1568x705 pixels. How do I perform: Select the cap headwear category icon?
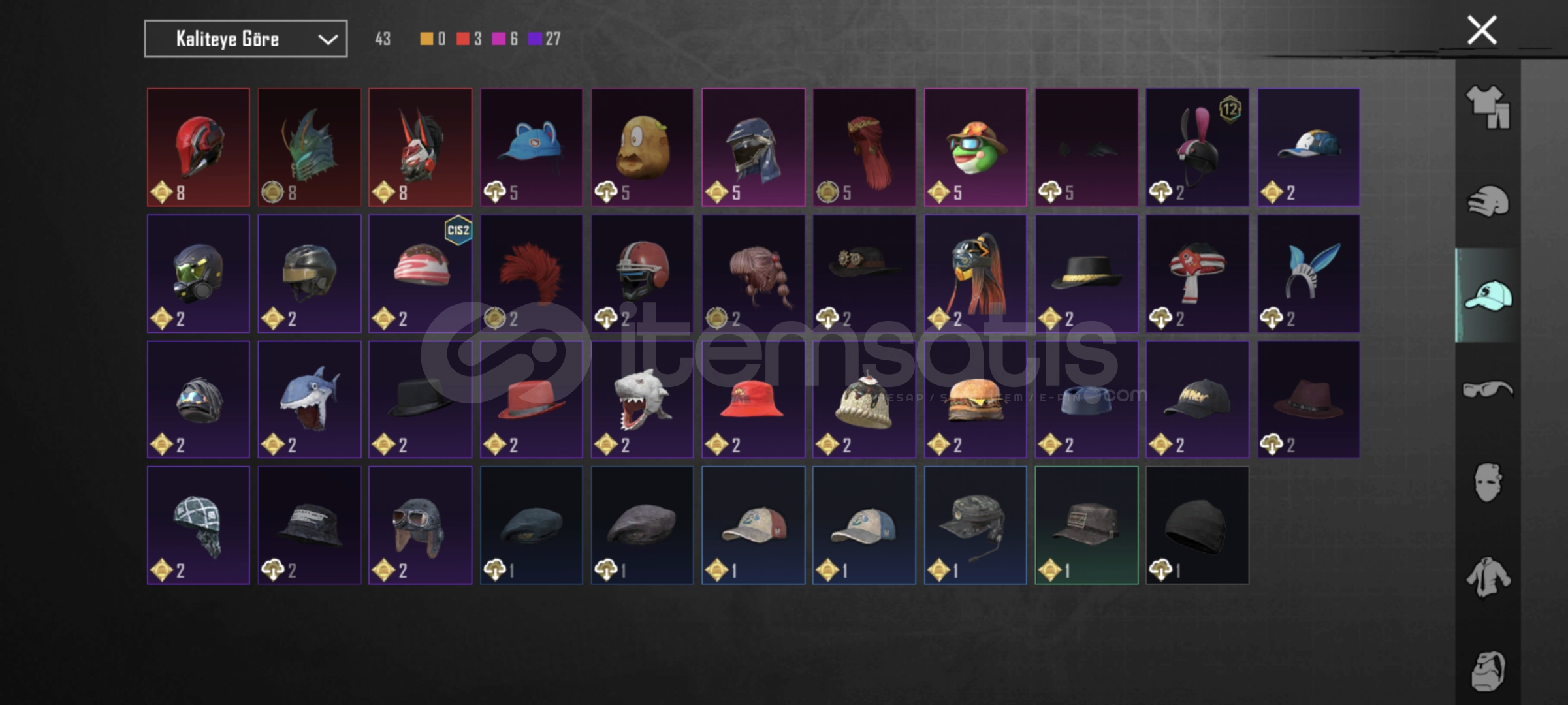(x=1488, y=296)
